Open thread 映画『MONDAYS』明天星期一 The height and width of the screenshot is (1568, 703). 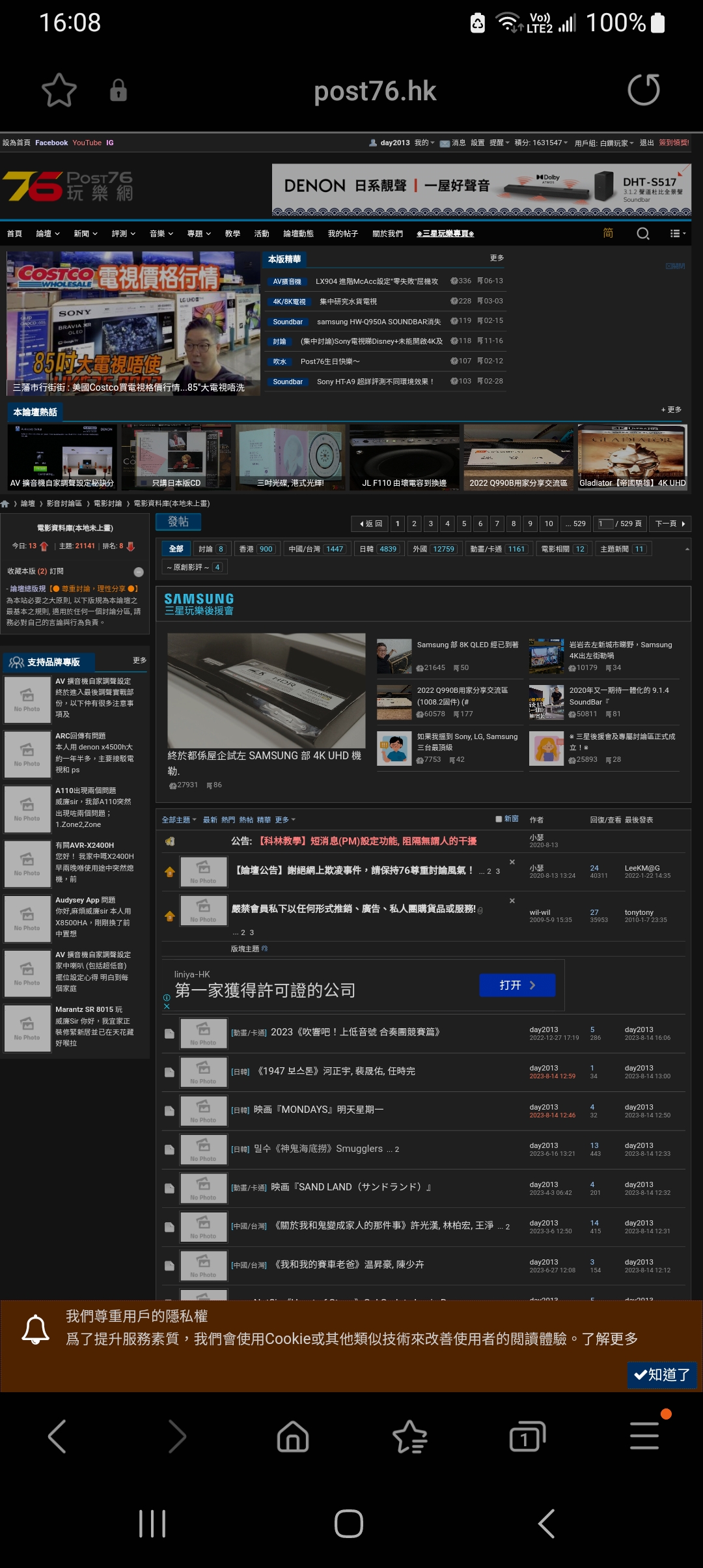click(x=318, y=1110)
